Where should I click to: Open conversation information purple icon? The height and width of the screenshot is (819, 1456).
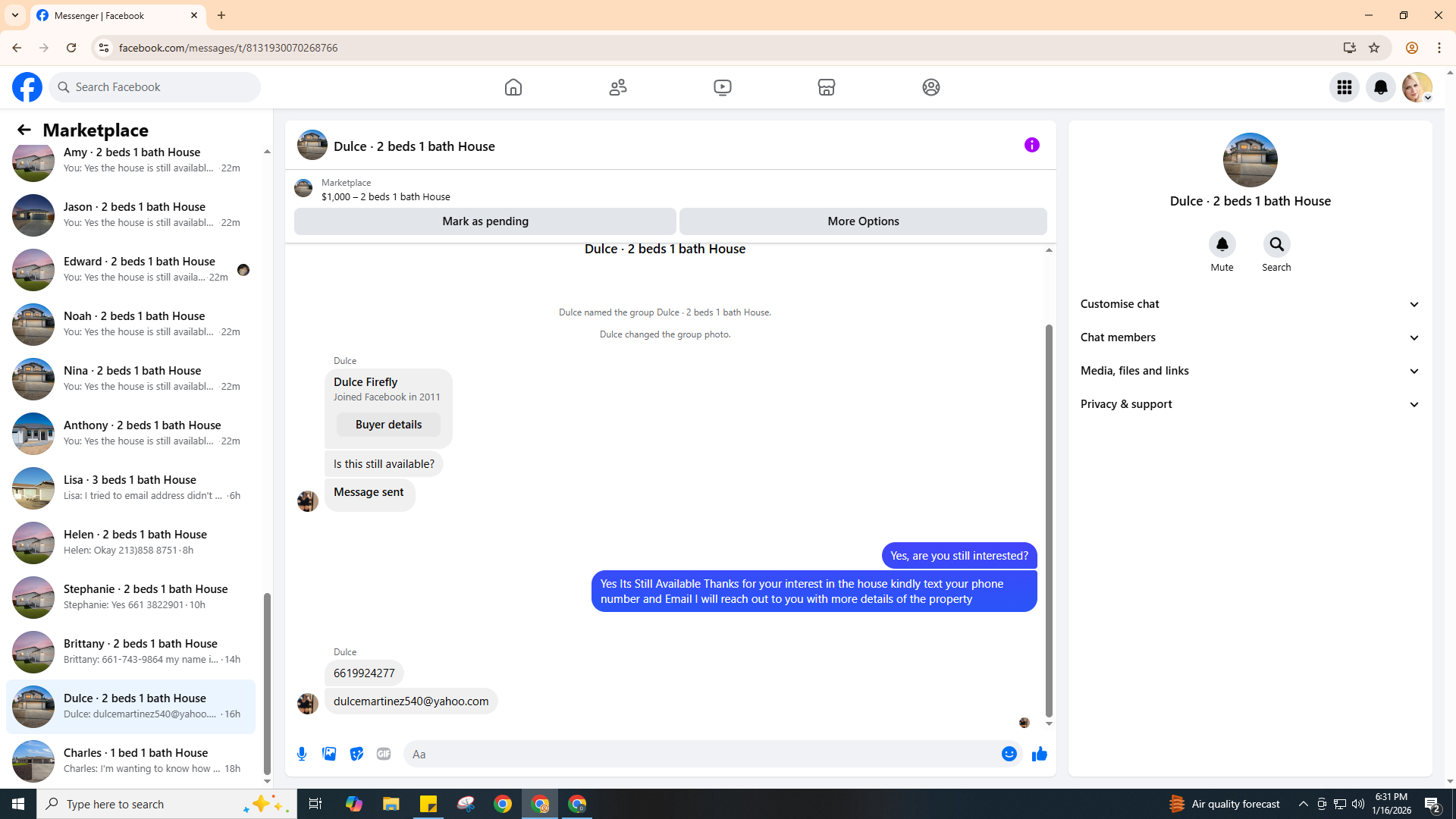coord(1031,145)
